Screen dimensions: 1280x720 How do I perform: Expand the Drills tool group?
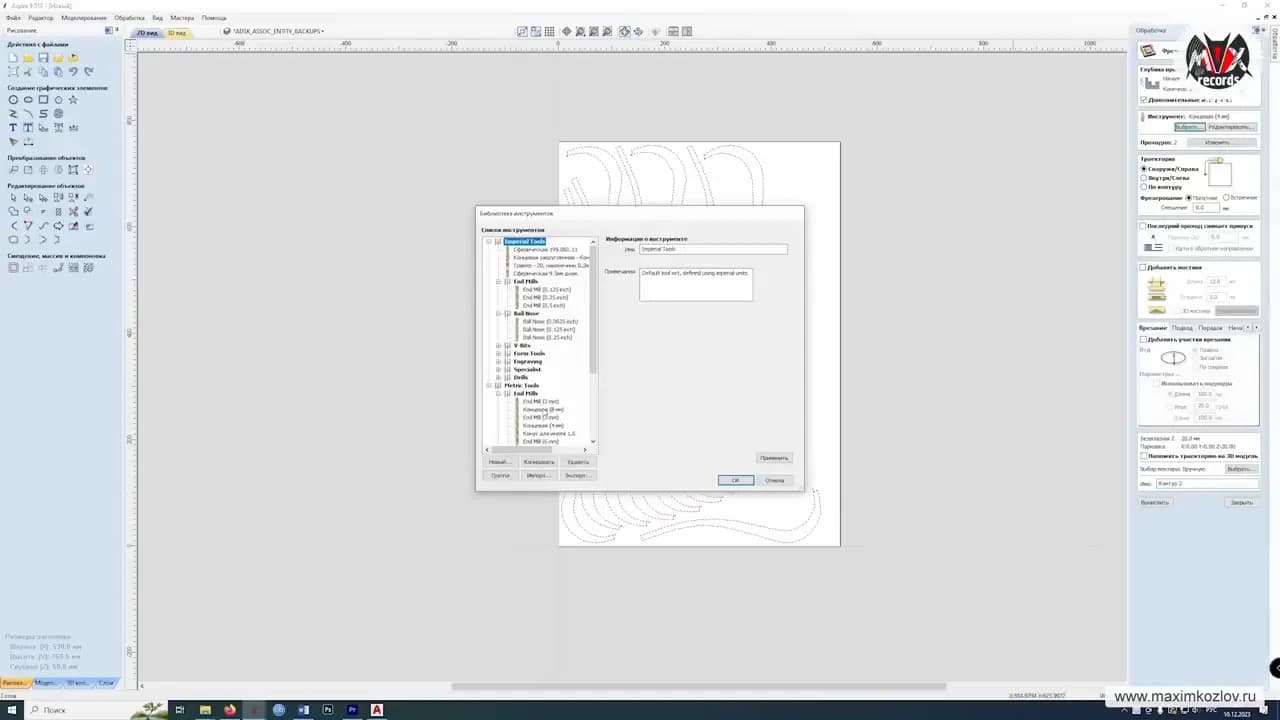(498, 378)
